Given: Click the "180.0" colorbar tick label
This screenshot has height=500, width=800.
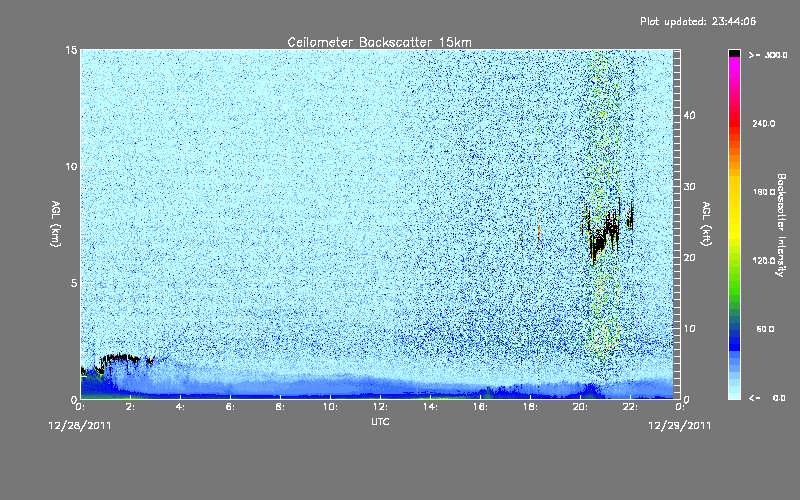Looking at the screenshot, I should (764, 192).
